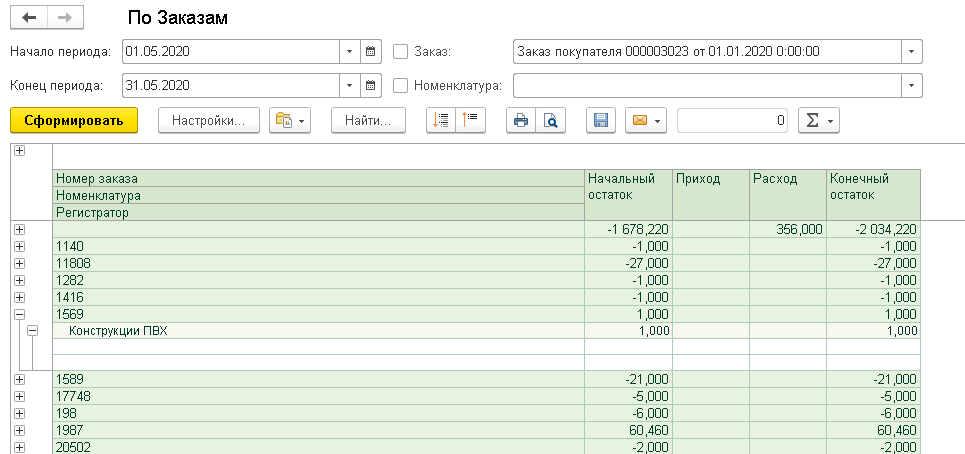Viewport: 965px width, 454px height.
Task: Open Настройки... report settings
Action: click(208, 121)
